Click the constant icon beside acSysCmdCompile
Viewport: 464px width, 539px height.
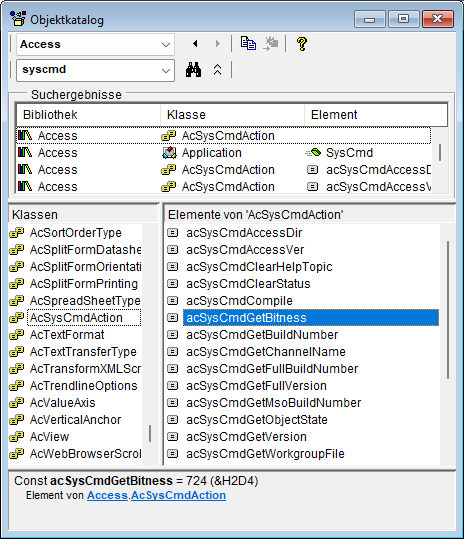point(173,301)
